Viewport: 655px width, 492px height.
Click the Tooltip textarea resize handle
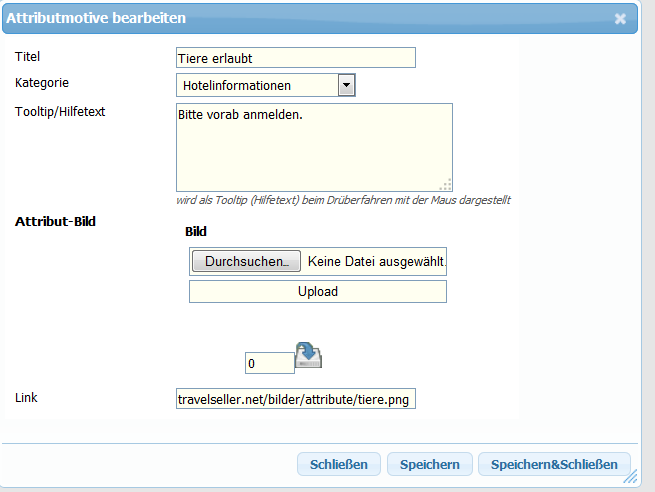[446, 184]
